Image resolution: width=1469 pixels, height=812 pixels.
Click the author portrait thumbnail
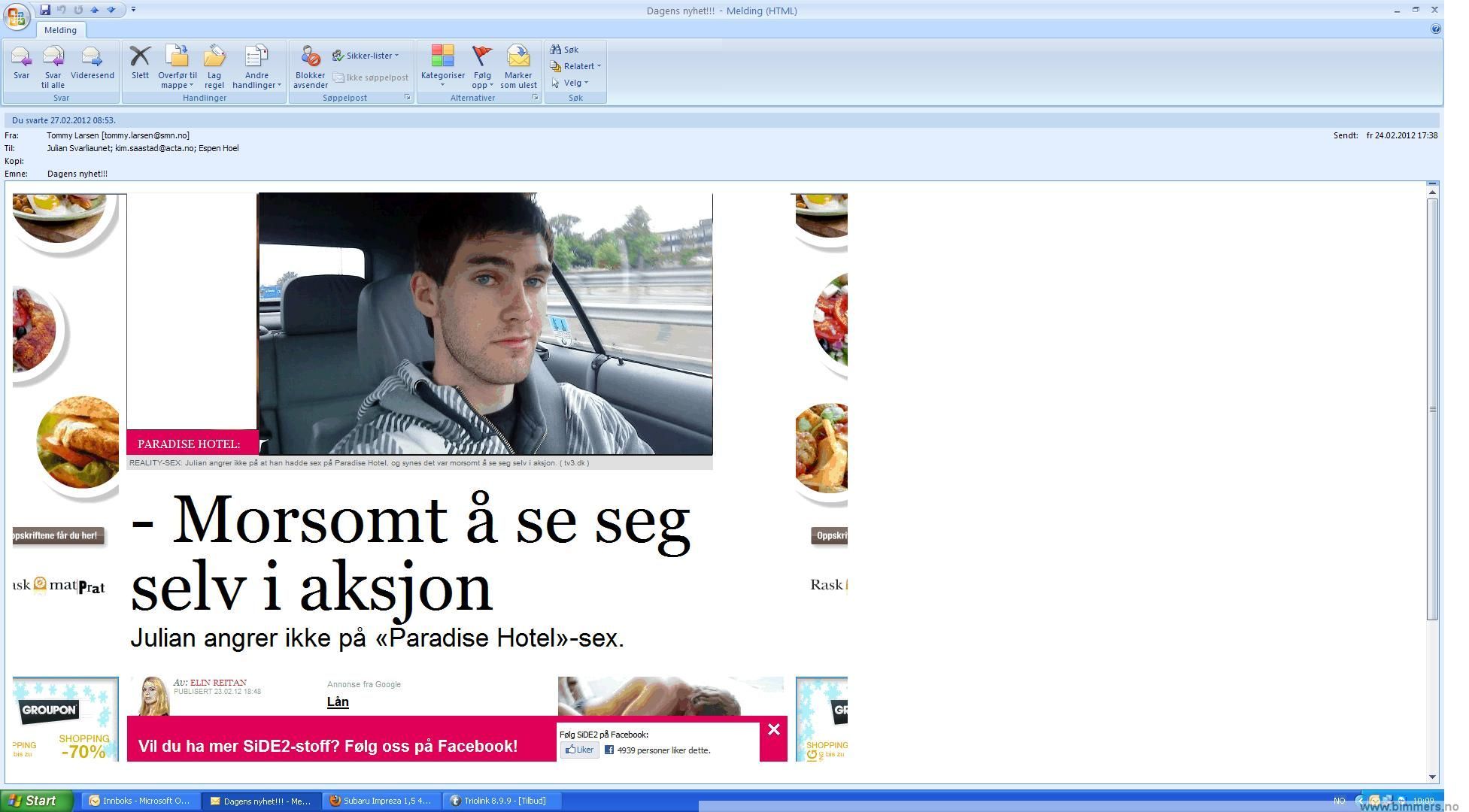[153, 696]
